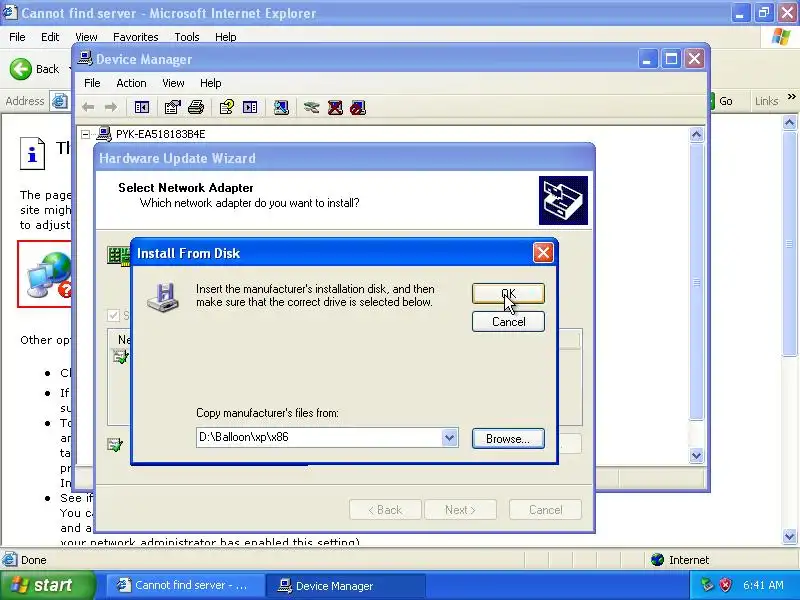Cancel the Install From Disk dialog
This screenshot has width=800, height=600.
(508, 321)
